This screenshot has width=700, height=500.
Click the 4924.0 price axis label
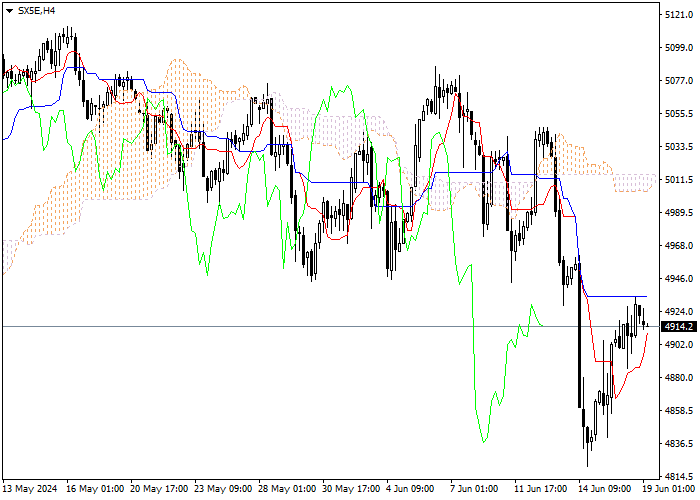coord(679,312)
